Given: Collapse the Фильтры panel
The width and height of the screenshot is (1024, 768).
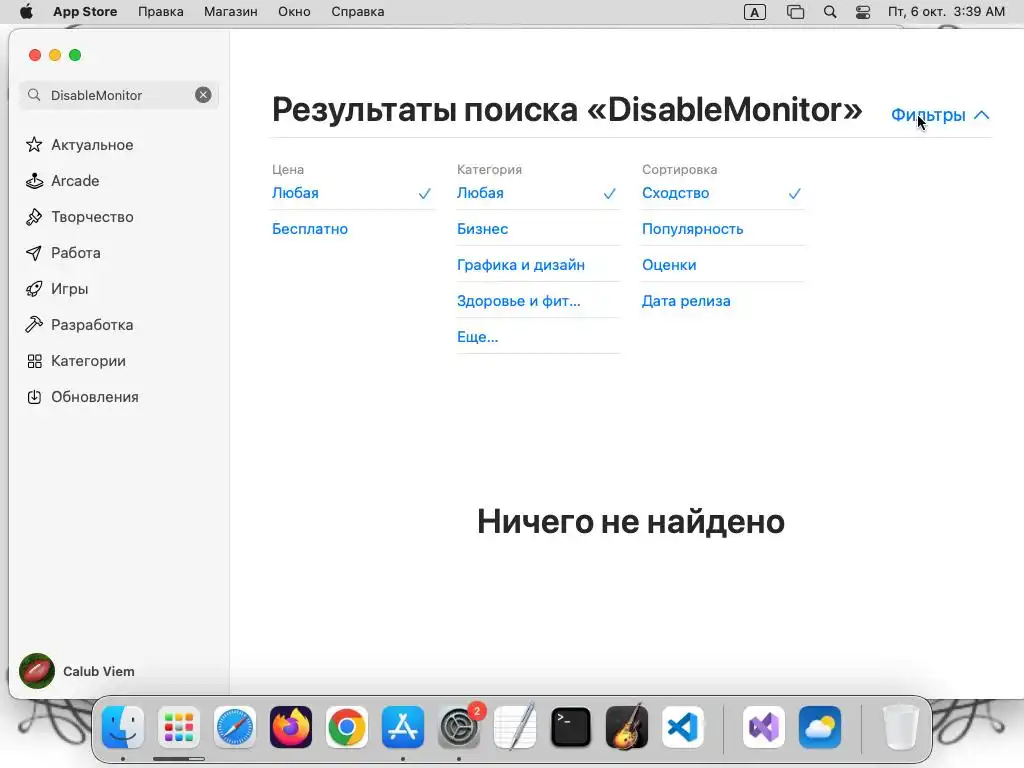Looking at the screenshot, I should 940,115.
